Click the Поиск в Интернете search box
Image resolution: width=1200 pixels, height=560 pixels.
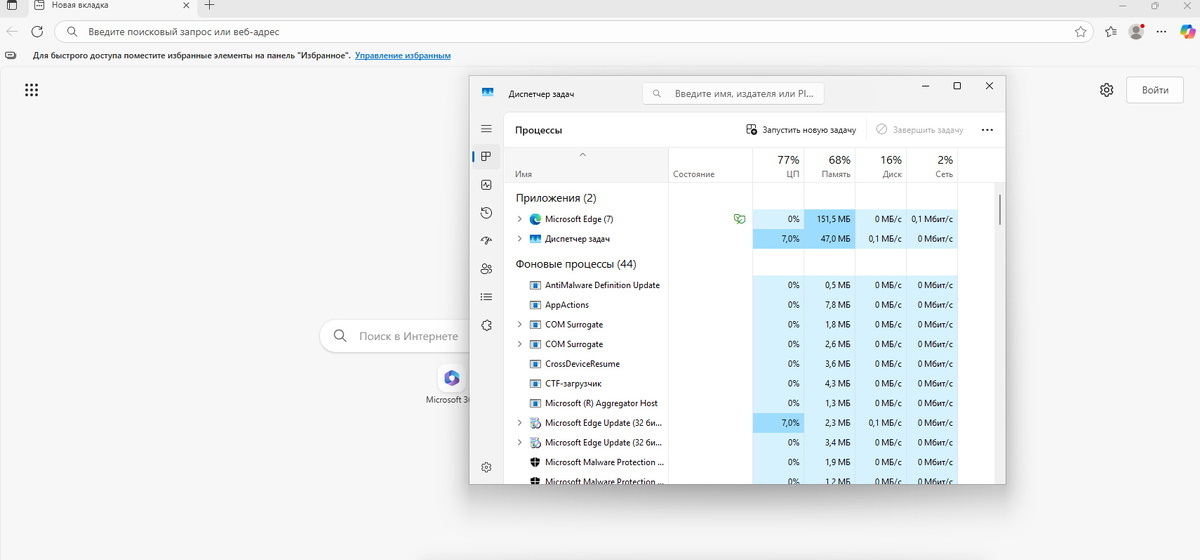tap(396, 336)
